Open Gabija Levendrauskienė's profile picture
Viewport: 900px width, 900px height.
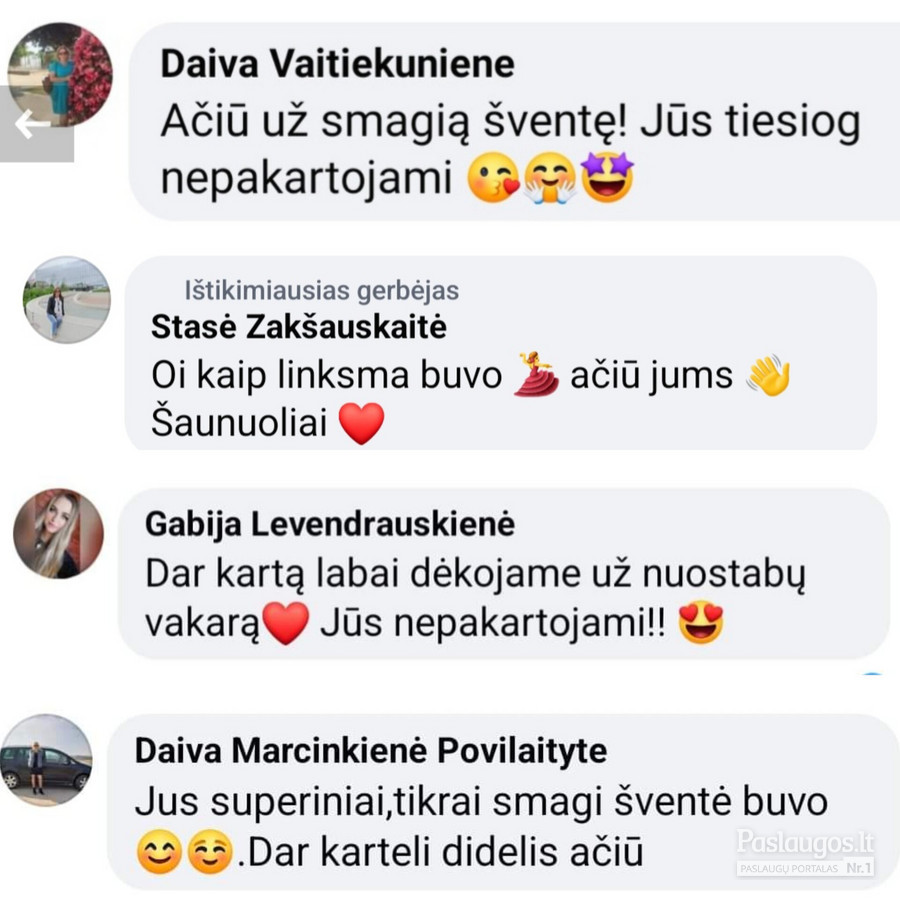click(x=59, y=533)
